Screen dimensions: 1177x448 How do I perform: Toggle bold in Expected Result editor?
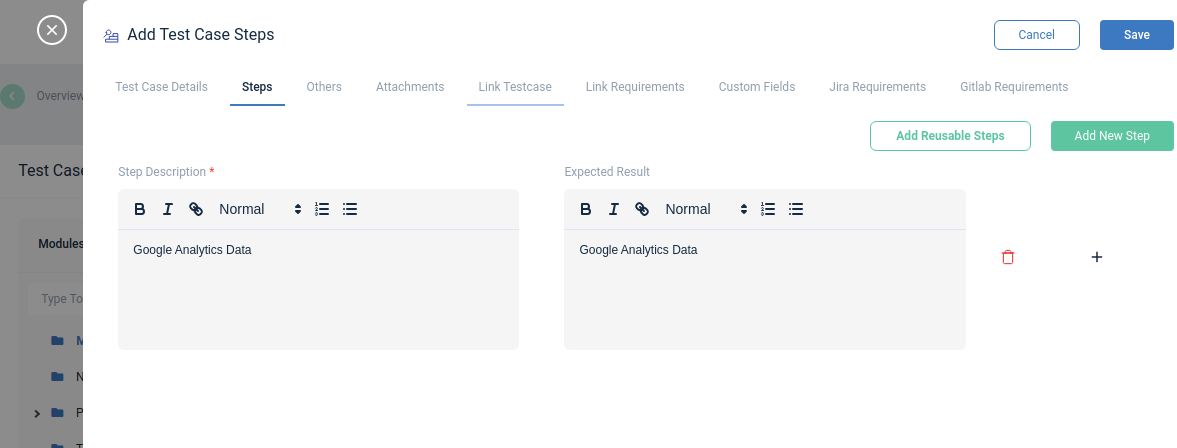[x=585, y=209]
